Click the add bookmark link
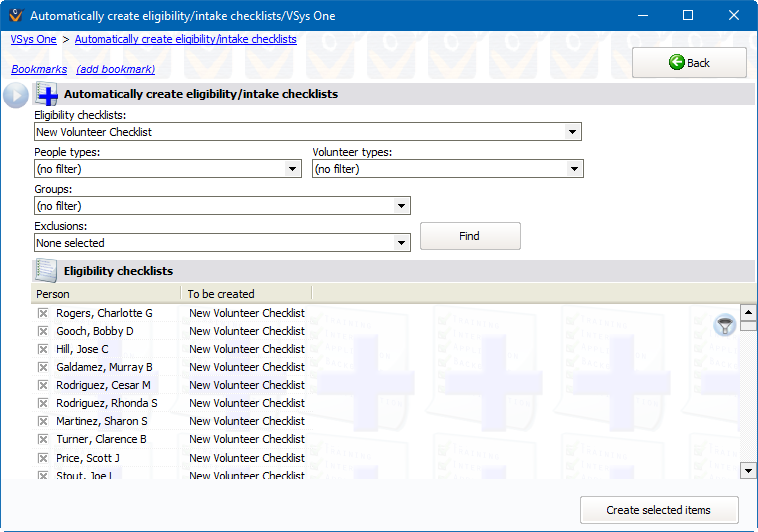 116,69
